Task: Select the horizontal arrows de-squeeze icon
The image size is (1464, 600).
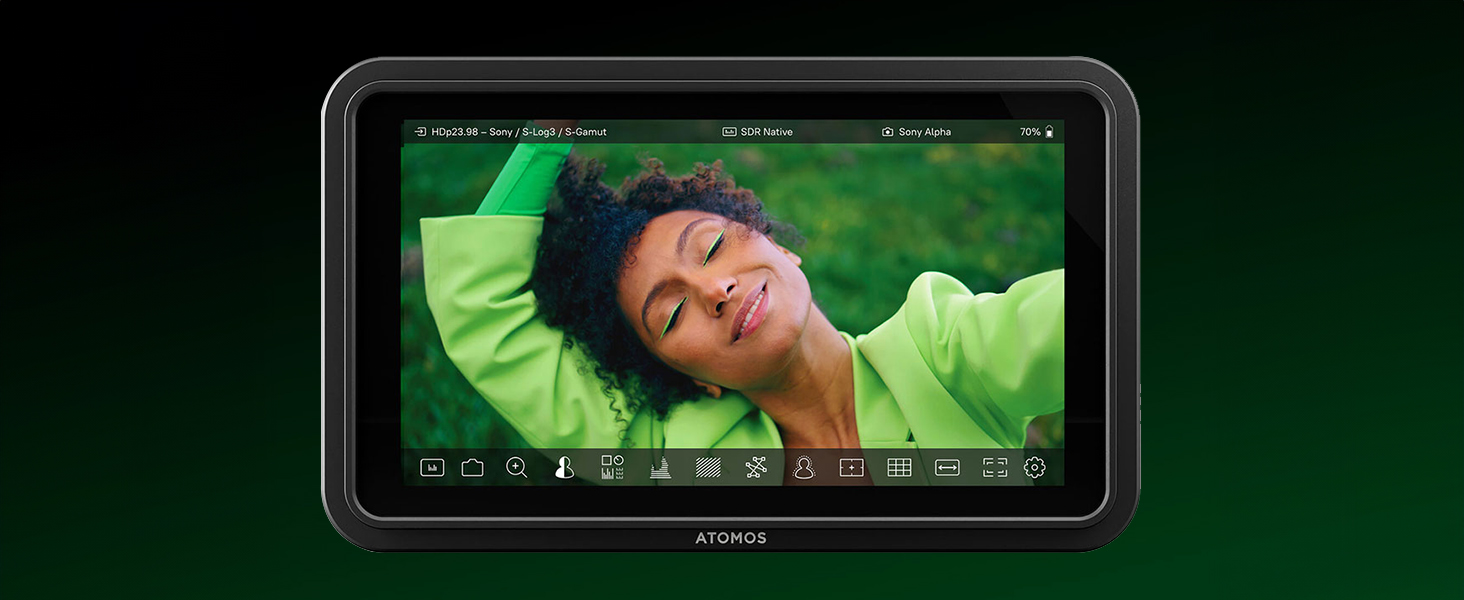Action: [x=947, y=467]
